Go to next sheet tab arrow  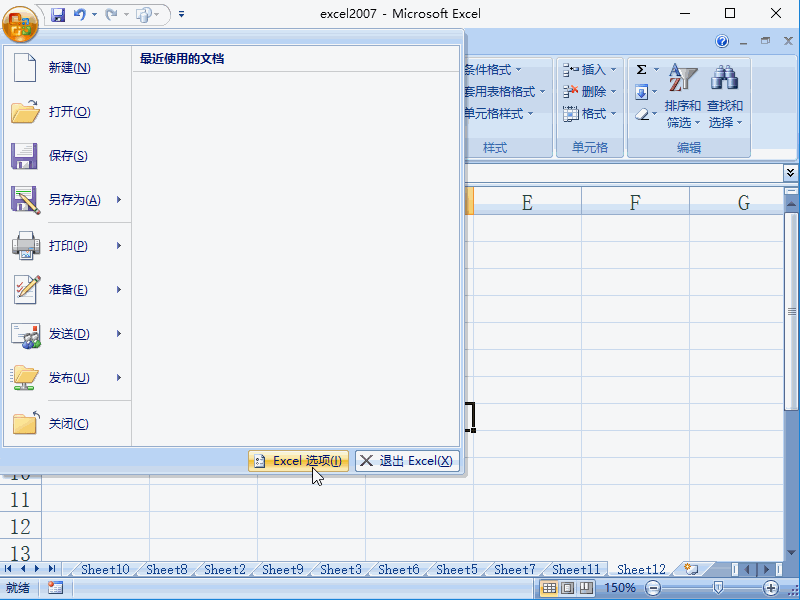37,568
